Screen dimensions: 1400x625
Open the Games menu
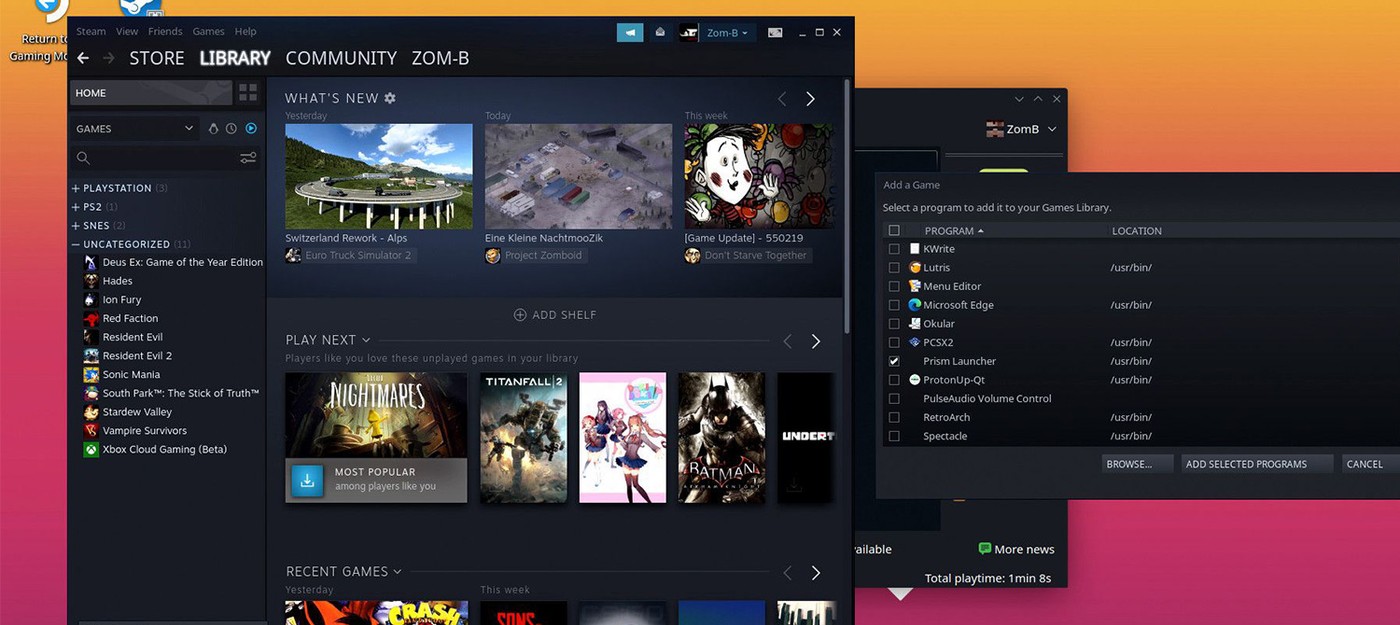point(208,32)
